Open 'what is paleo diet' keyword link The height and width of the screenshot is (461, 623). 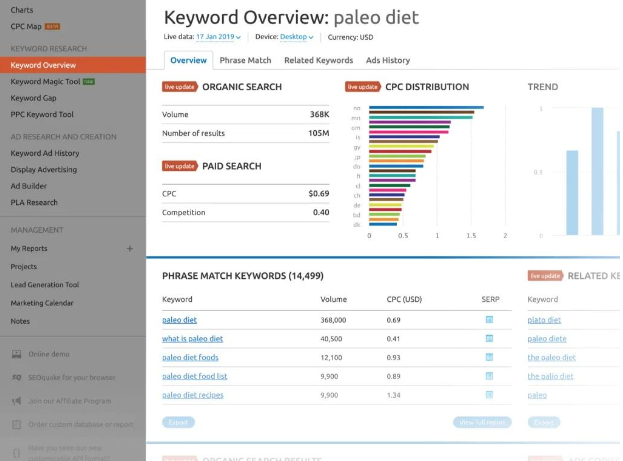(x=192, y=339)
